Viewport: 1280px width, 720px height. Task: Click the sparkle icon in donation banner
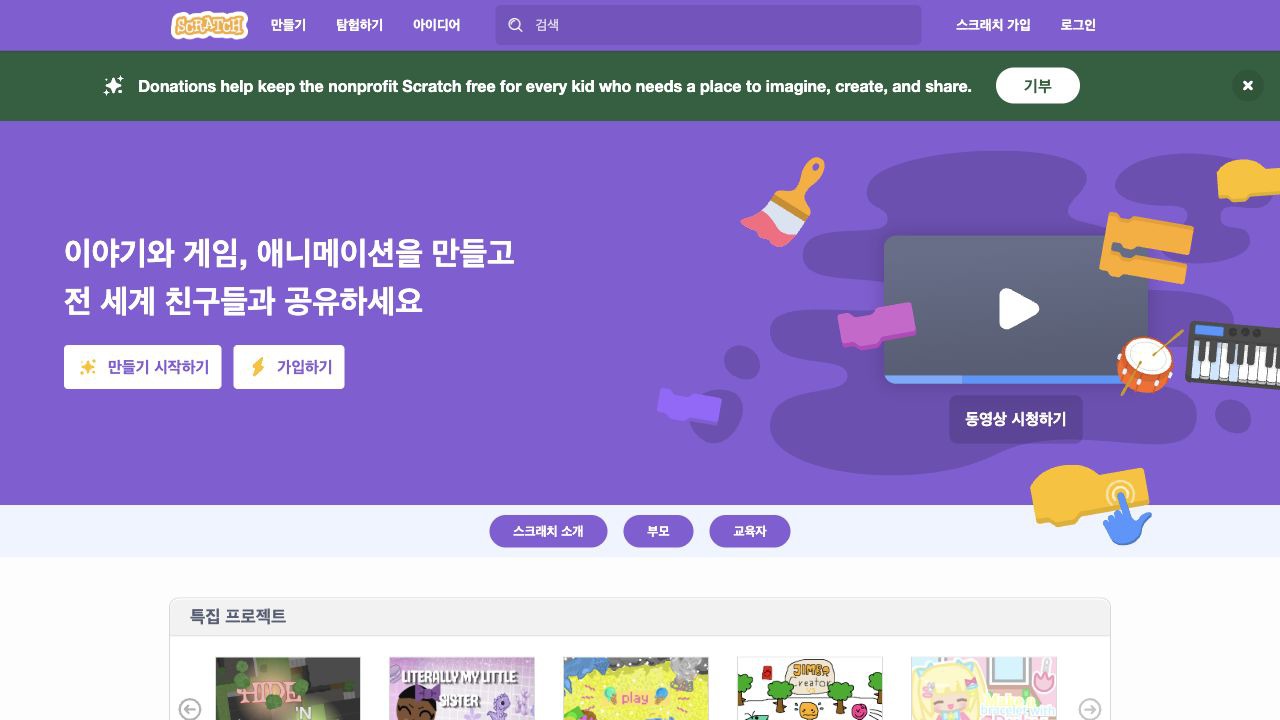pyautogui.click(x=113, y=86)
